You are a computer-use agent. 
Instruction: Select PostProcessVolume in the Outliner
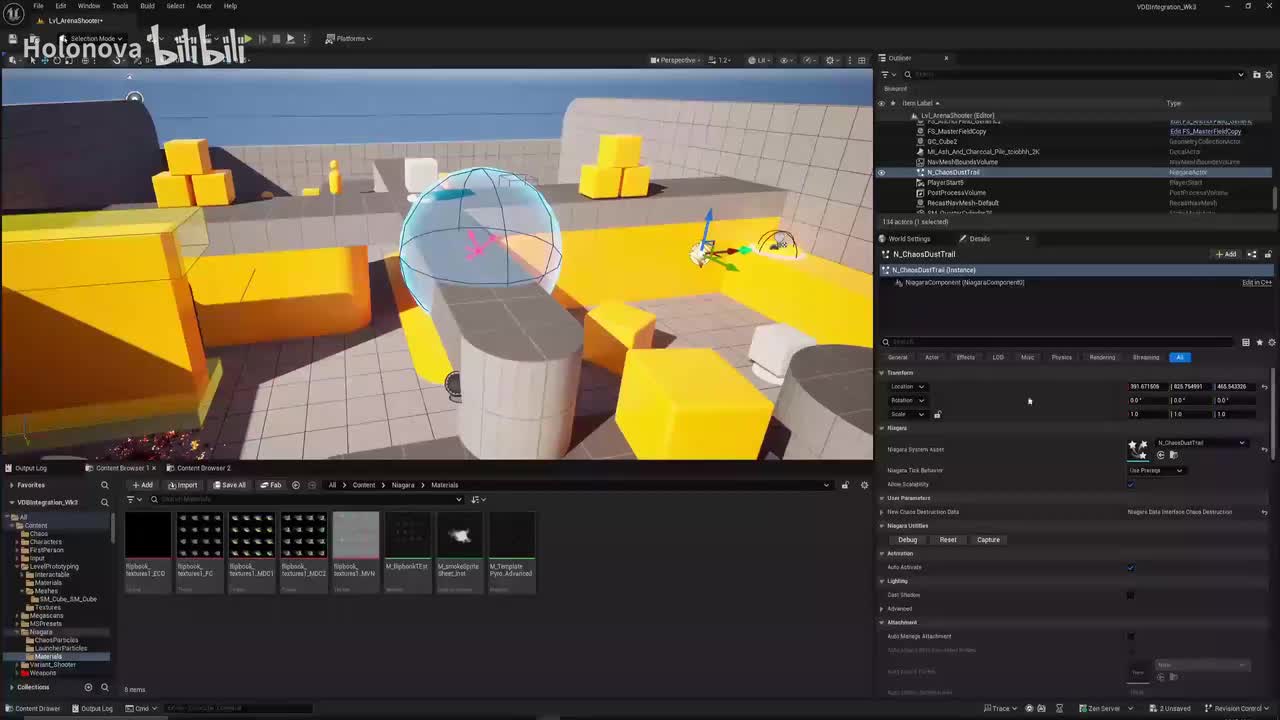(x=956, y=193)
